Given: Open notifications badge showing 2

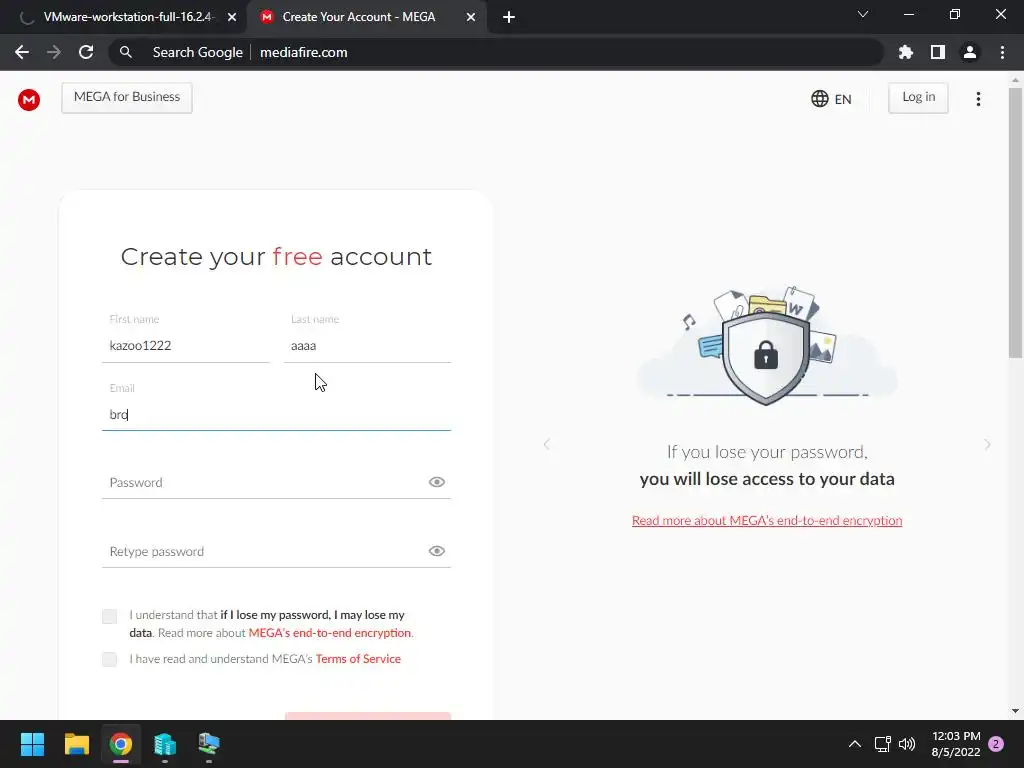Looking at the screenshot, I should pos(996,744).
